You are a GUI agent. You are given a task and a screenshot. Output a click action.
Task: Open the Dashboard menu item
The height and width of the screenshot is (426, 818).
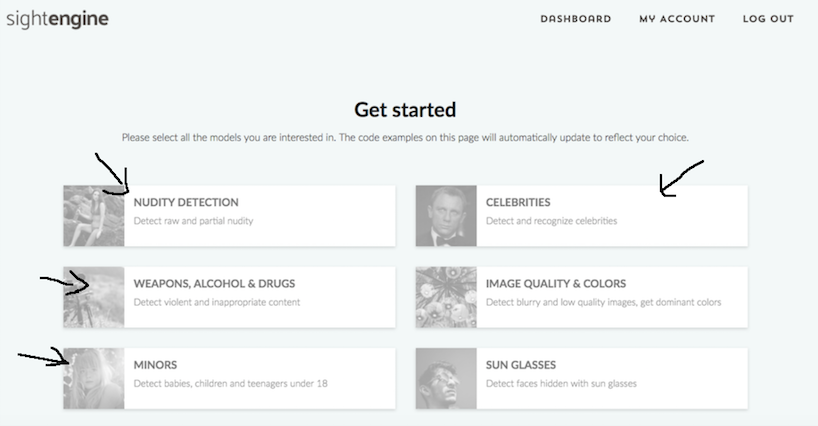pyautogui.click(x=575, y=19)
